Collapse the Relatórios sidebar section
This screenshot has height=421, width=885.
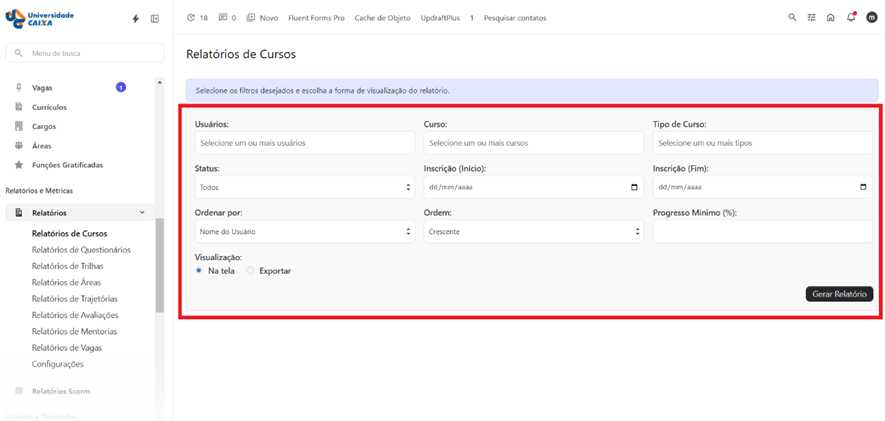pos(142,213)
